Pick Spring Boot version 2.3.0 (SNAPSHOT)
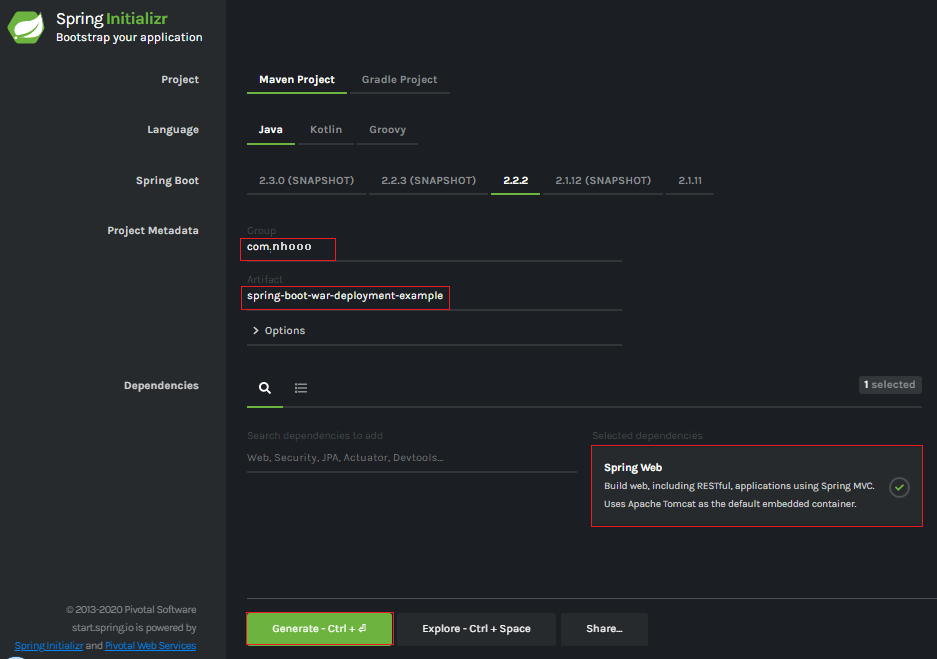Viewport: 937px width, 659px height. [x=306, y=181]
